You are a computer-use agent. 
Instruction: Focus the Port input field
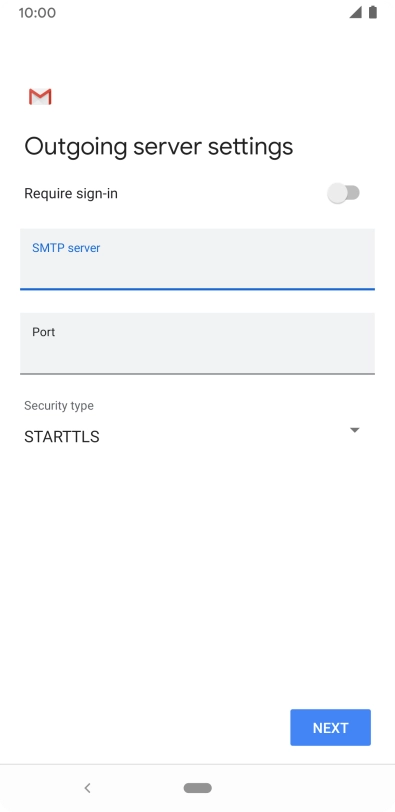(197, 343)
